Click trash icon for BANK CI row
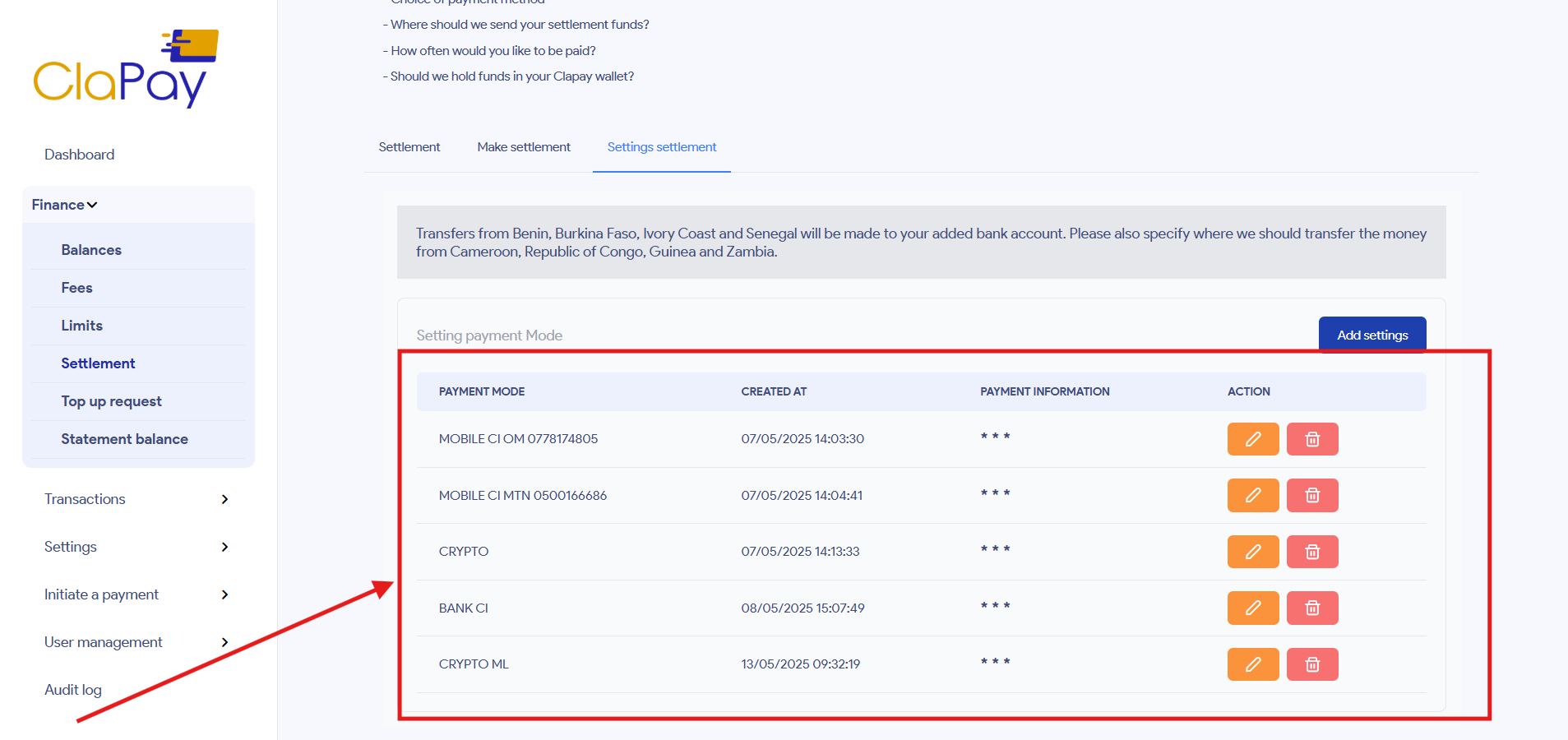Viewport: 1568px width, 740px height. click(1311, 608)
